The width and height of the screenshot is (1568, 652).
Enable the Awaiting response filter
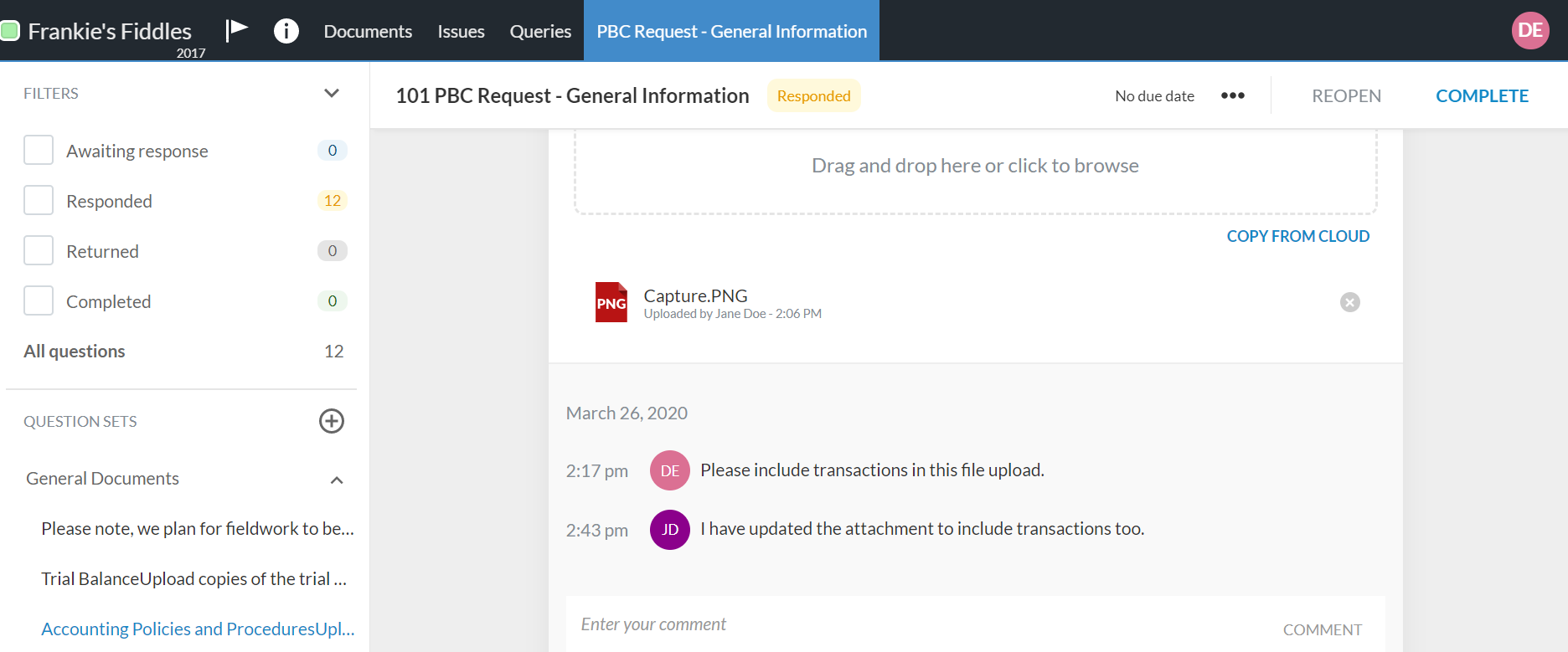point(39,151)
